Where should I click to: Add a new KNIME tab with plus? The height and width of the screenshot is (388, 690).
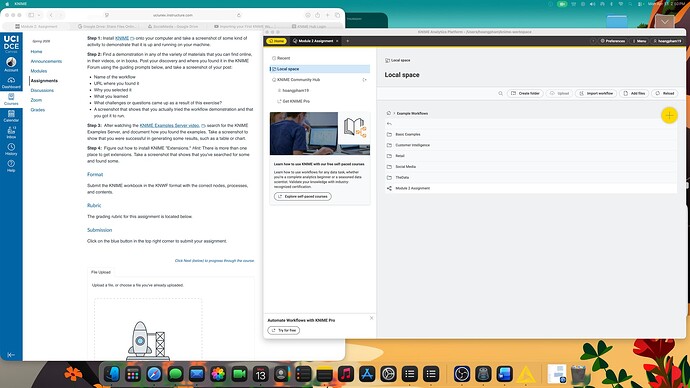(x=347, y=41)
